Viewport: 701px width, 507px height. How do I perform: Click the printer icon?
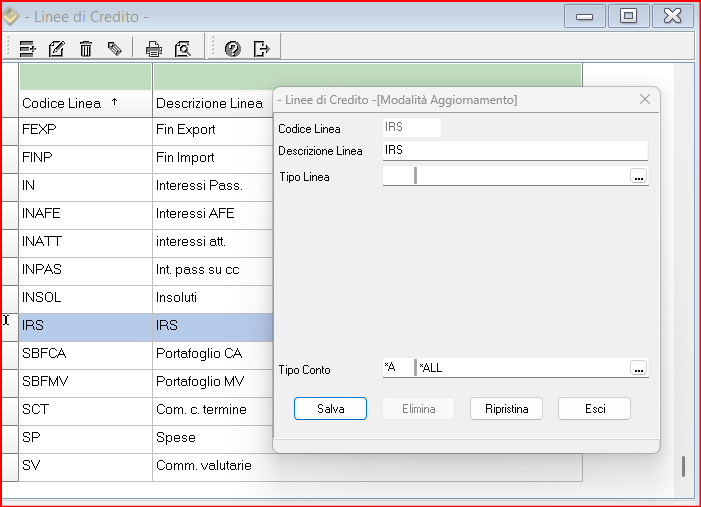click(153, 48)
